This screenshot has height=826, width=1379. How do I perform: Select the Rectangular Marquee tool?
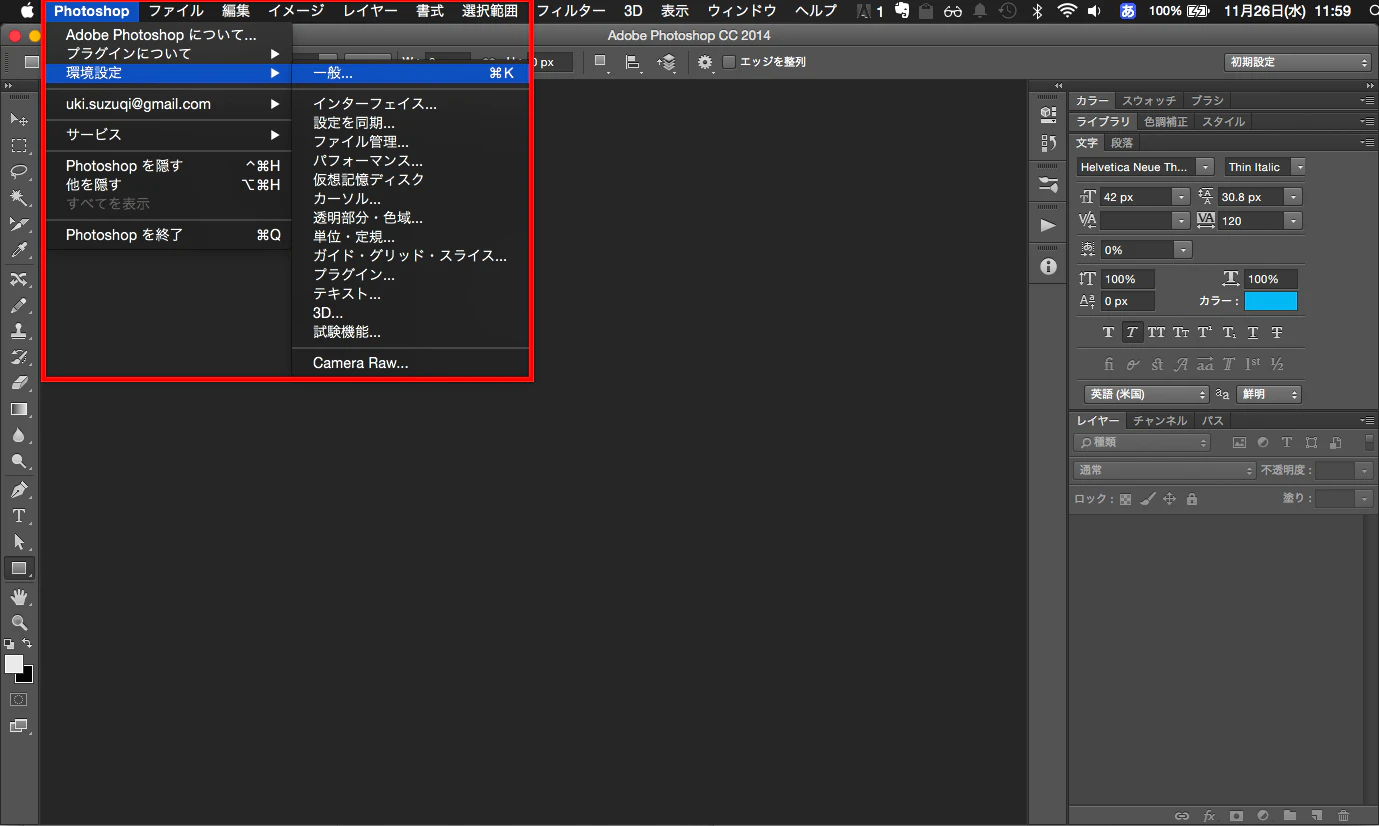[18, 146]
